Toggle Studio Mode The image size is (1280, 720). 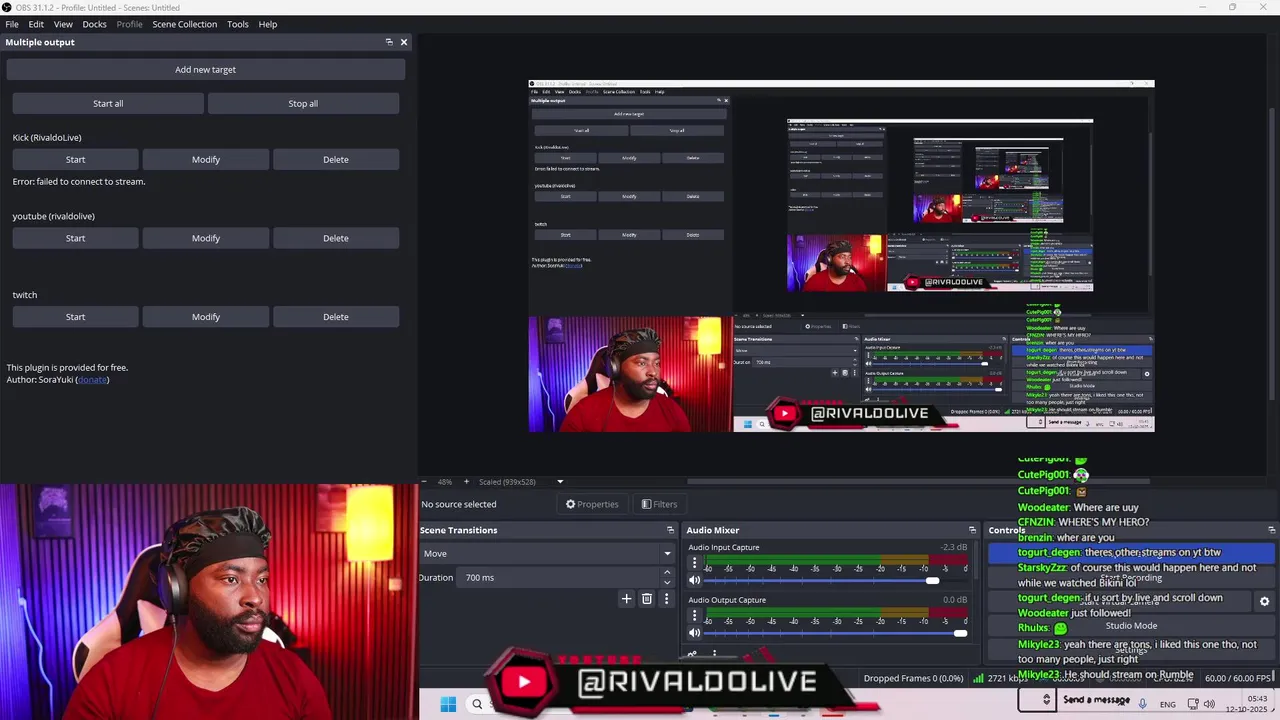click(1131, 626)
